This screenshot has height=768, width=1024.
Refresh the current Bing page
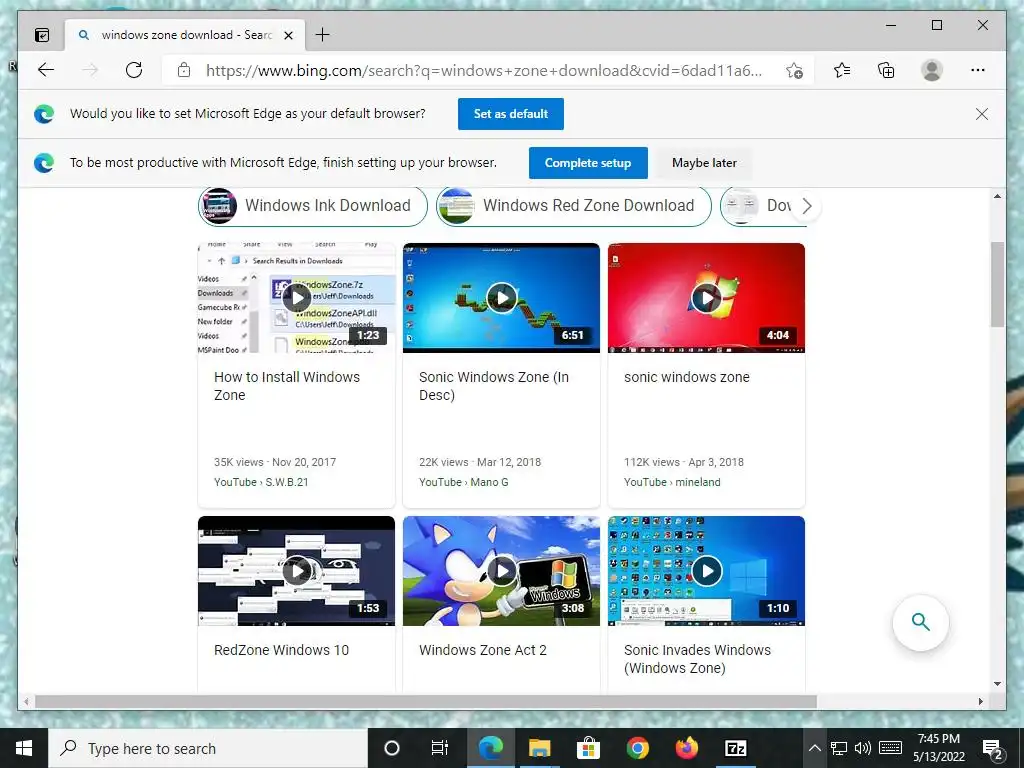click(134, 70)
